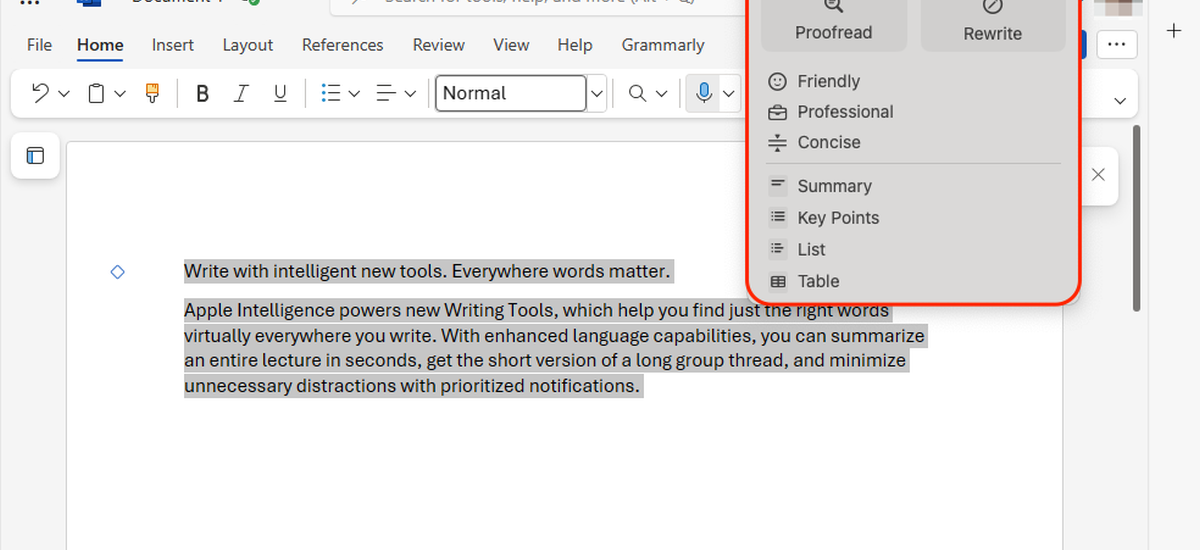This screenshot has height=550, width=1200.
Task: Click the Clipboard paste icon
Action: tap(96, 93)
